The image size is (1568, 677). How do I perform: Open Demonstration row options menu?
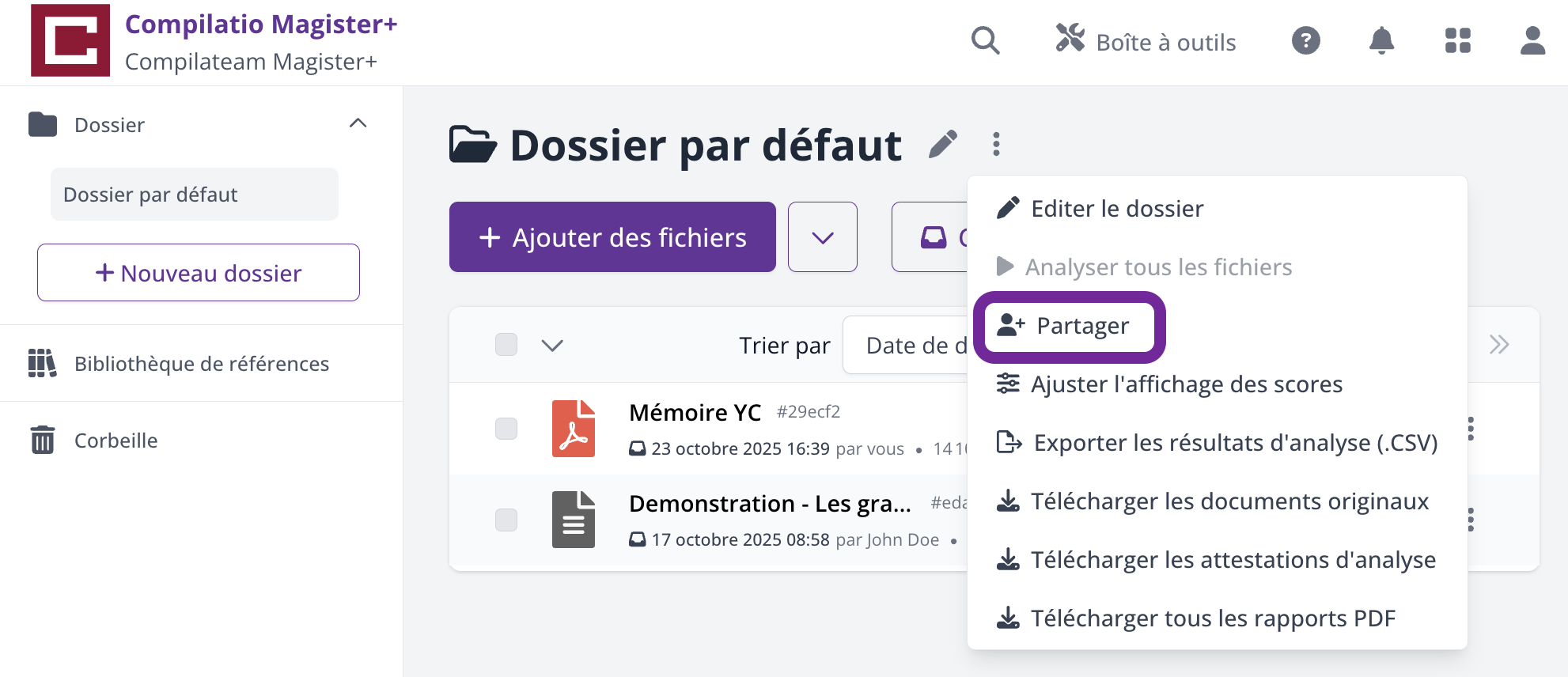click(x=1471, y=520)
